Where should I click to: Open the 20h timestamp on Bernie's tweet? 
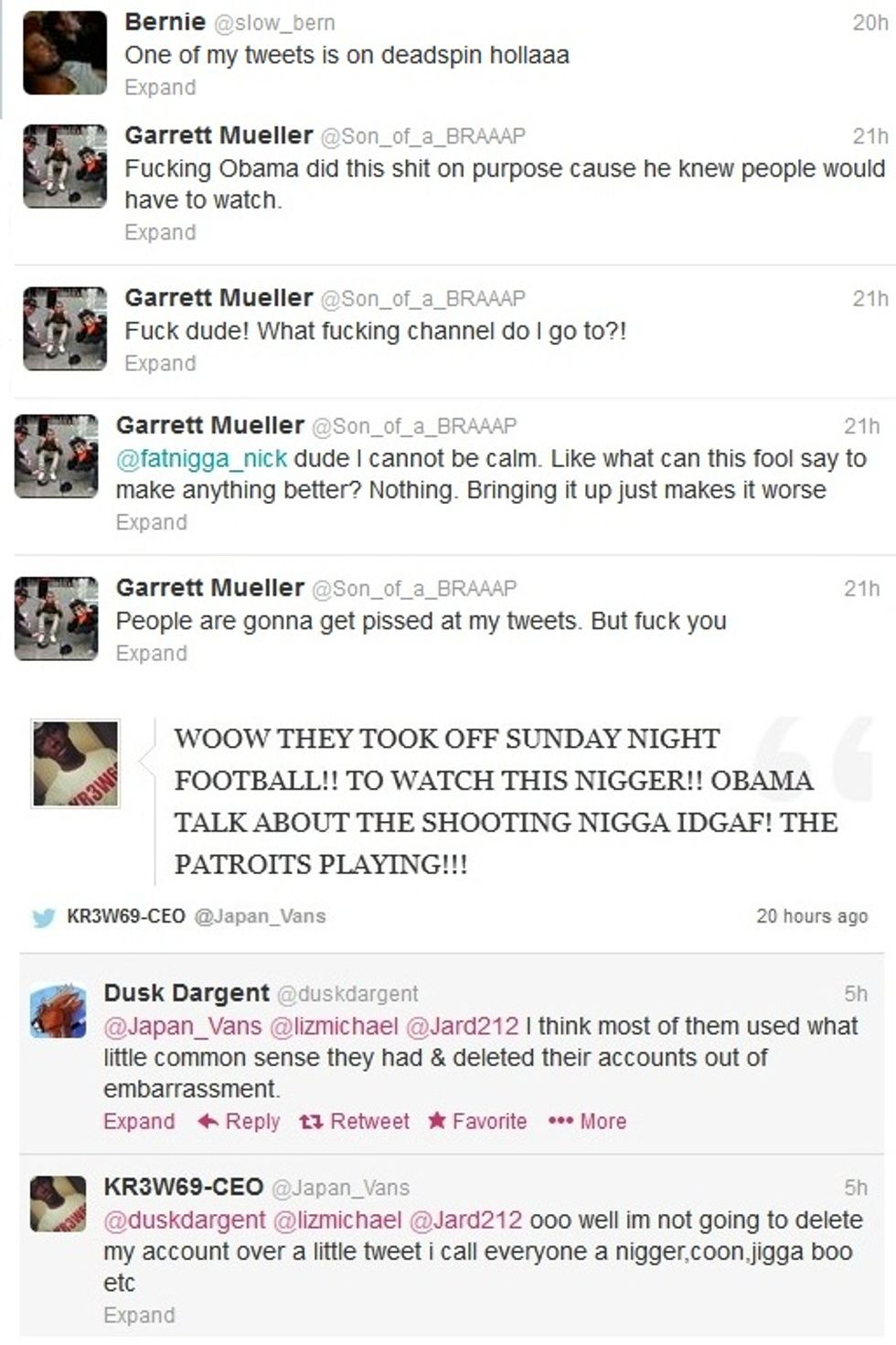point(869,23)
